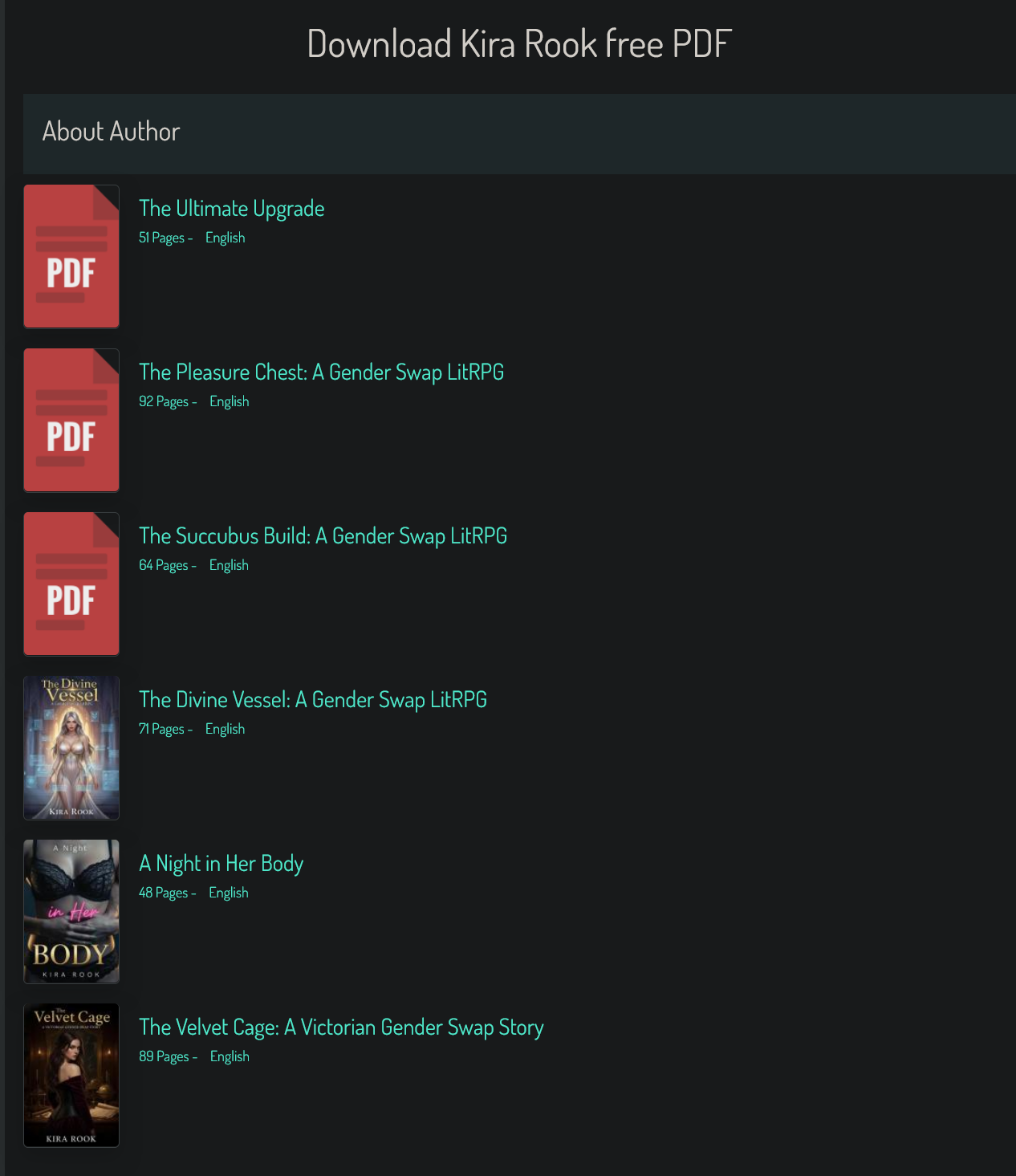Open A Night in Her Body cover thumbnail
Viewport: 1016px width, 1176px height.
click(71, 911)
